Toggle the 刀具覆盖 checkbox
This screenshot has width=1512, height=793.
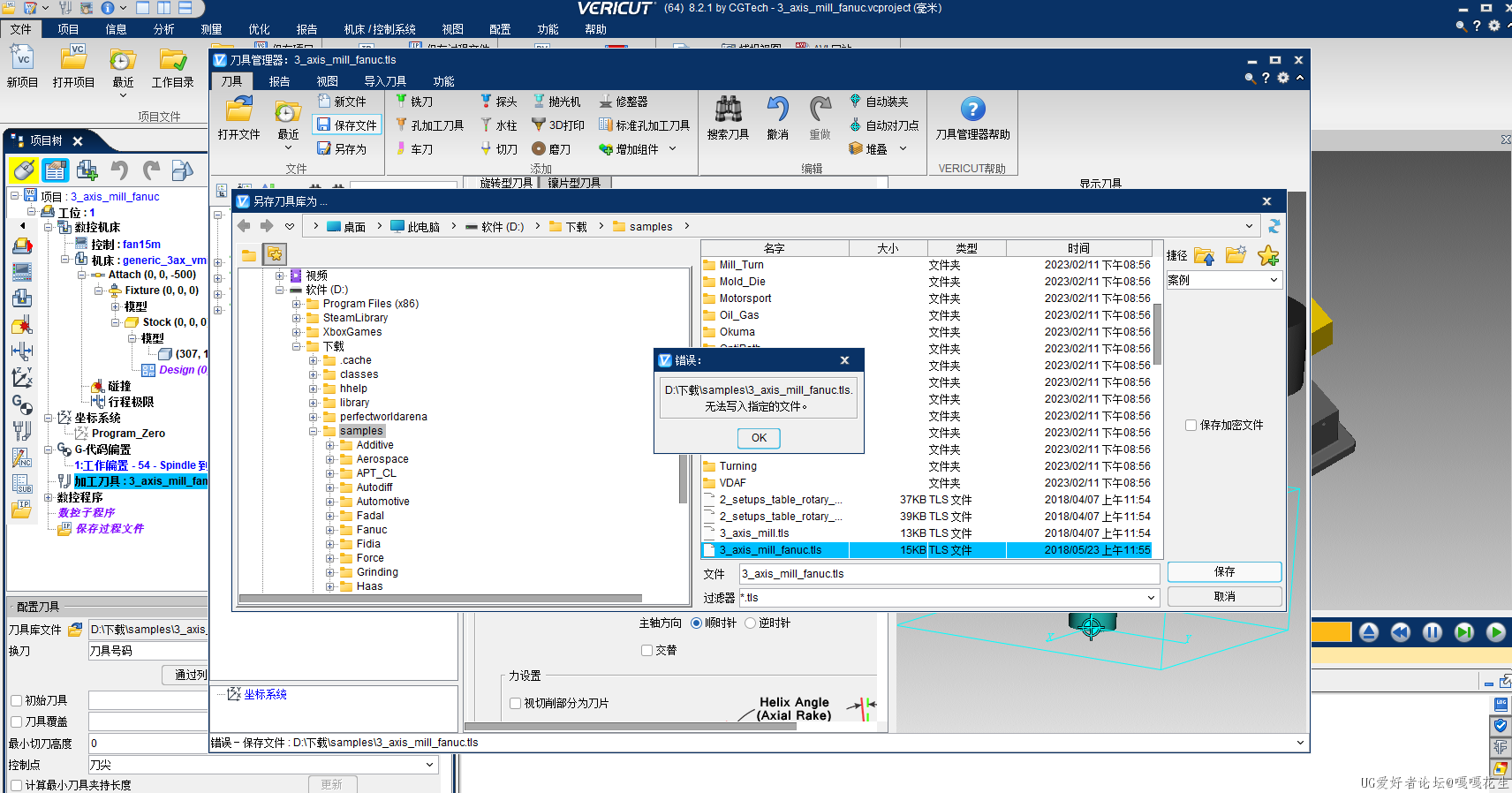click(x=16, y=722)
